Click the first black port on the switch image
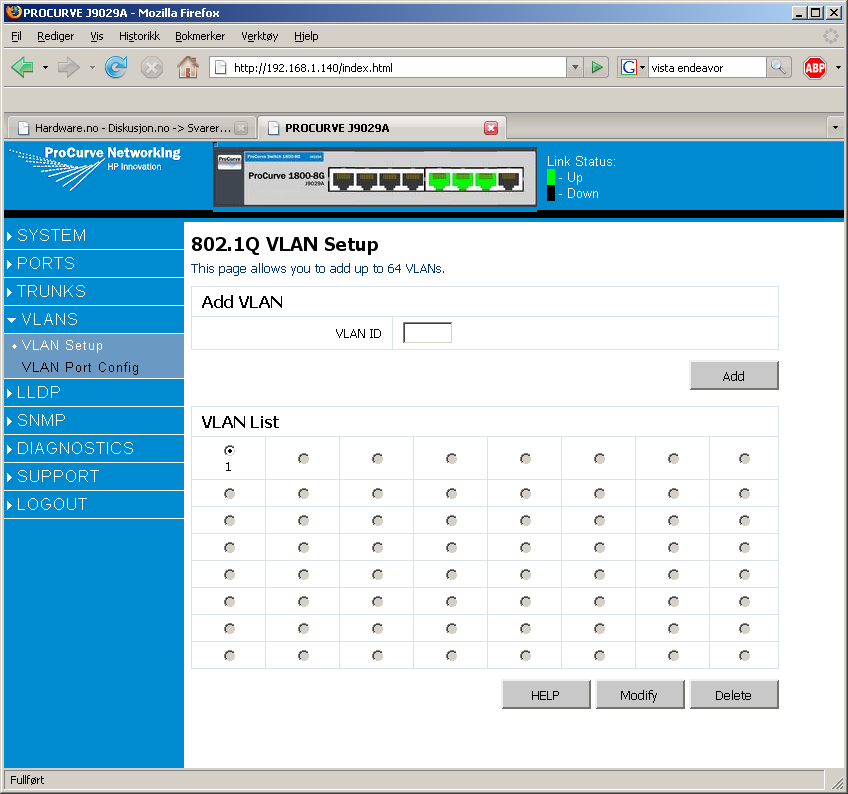Viewport: 848px width, 794px height. (x=342, y=181)
